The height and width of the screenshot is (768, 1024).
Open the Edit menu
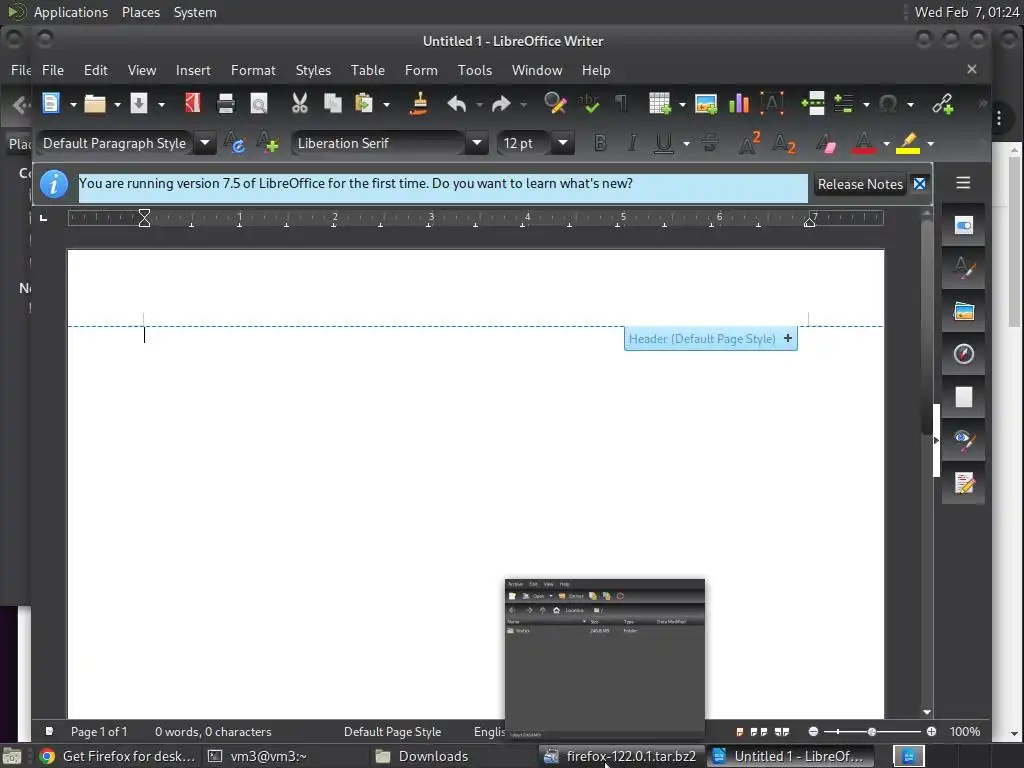(95, 70)
